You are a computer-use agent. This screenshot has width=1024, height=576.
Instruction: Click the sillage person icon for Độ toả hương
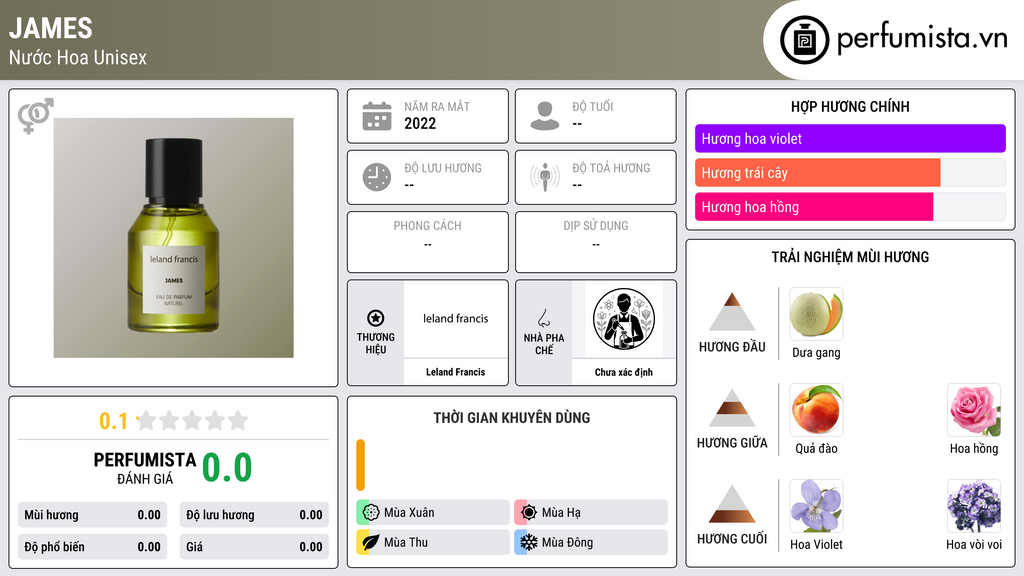545,177
